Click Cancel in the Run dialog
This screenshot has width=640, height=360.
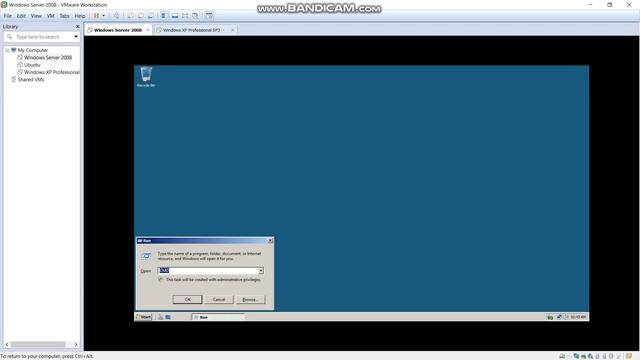219,300
